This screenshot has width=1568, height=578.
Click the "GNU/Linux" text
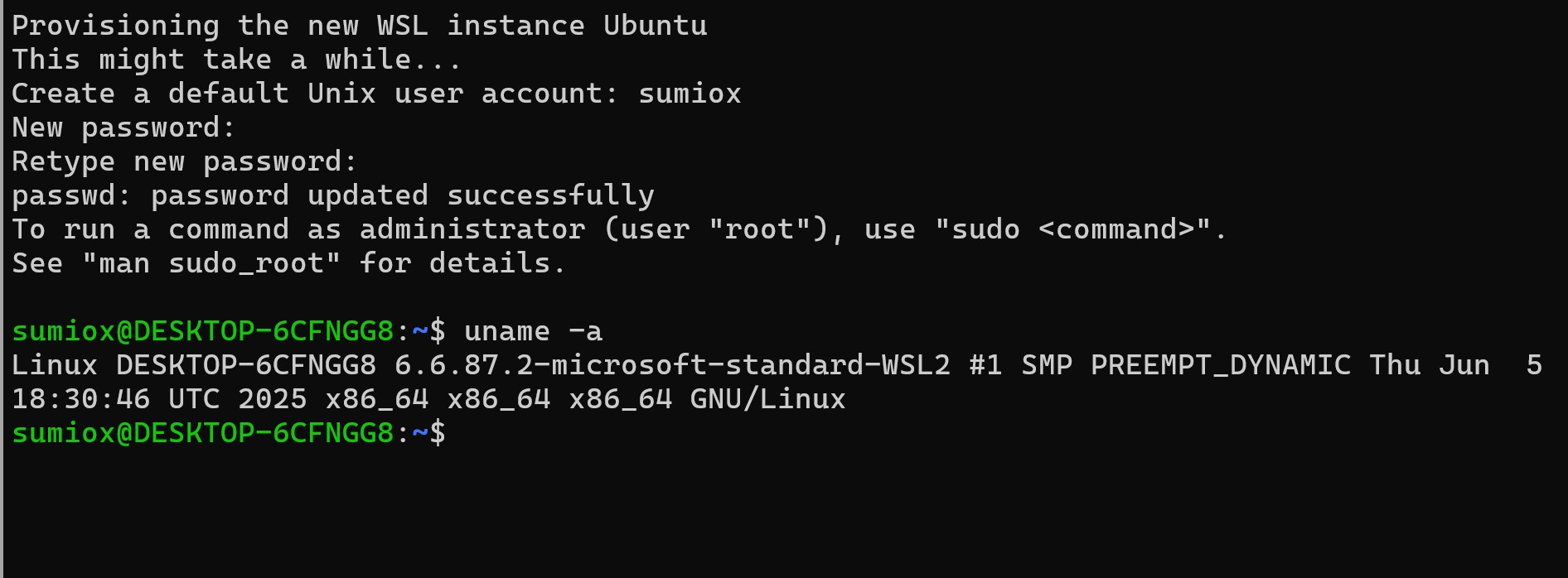[767, 399]
